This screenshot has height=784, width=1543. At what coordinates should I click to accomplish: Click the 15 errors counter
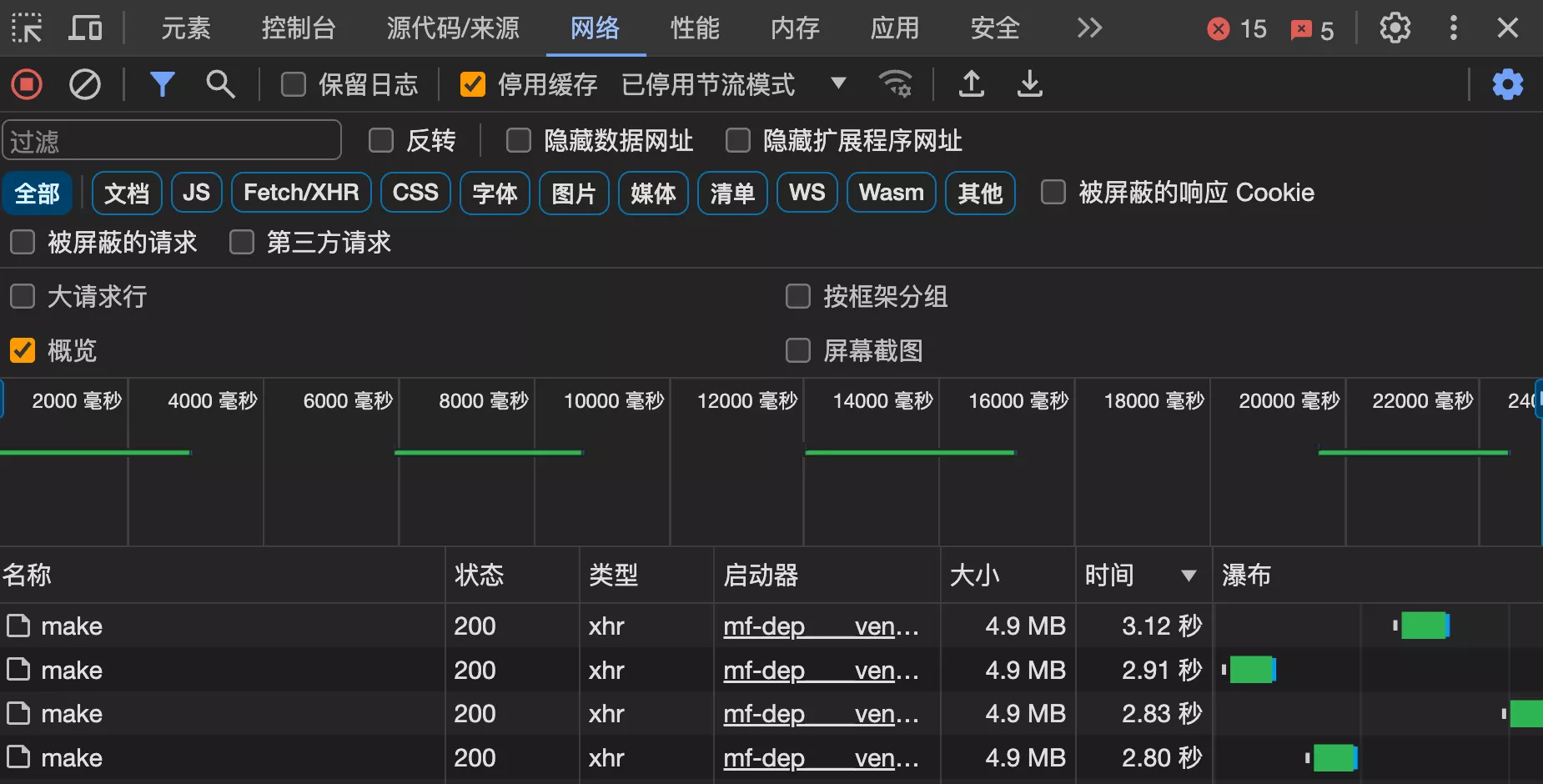[x=1237, y=29]
